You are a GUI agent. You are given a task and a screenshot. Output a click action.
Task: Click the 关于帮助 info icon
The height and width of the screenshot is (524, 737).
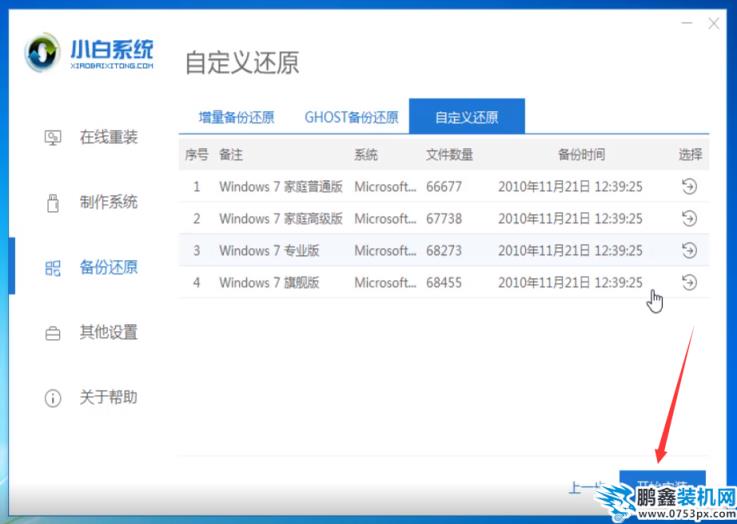pyautogui.click(x=53, y=398)
